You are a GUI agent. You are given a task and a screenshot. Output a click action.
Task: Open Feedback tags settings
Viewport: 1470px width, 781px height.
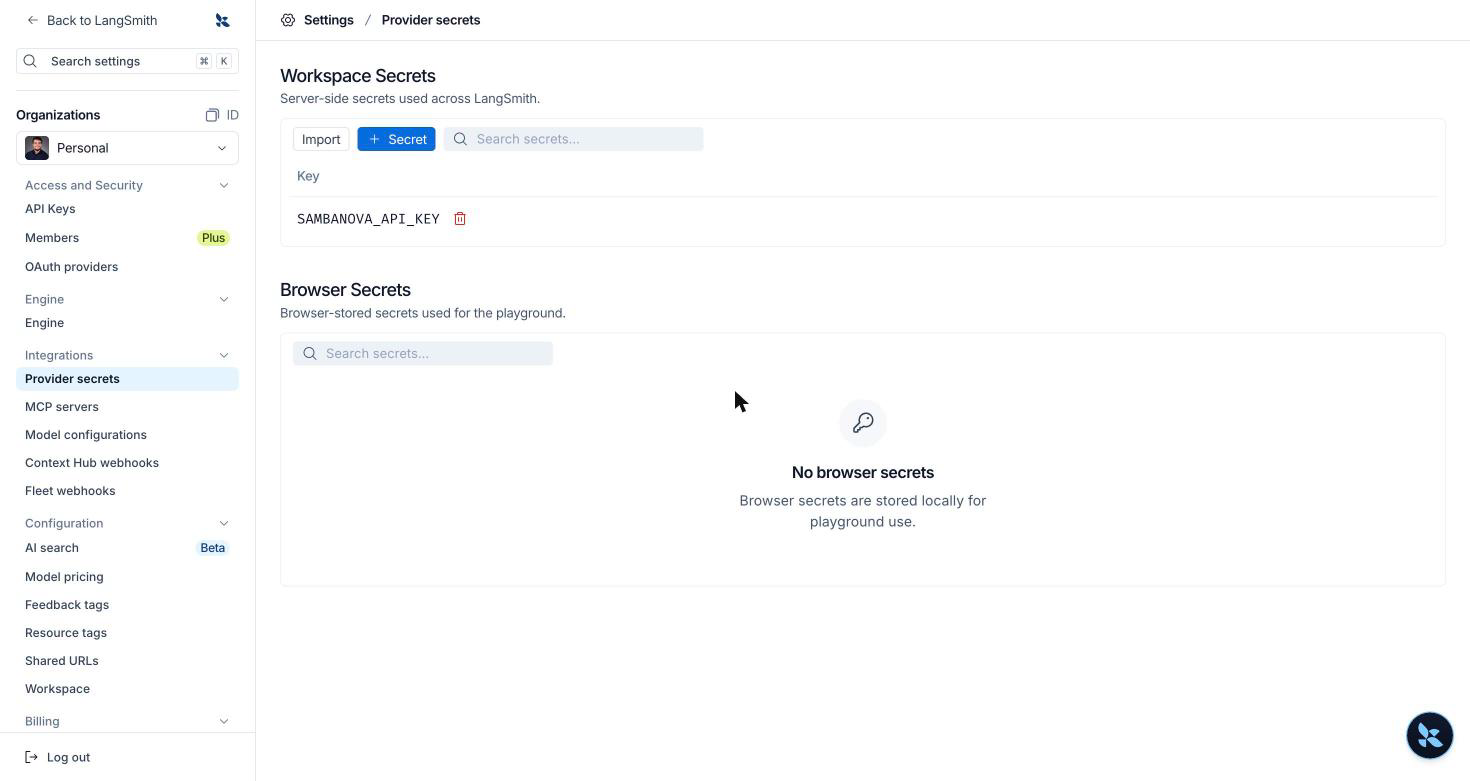coord(127,605)
